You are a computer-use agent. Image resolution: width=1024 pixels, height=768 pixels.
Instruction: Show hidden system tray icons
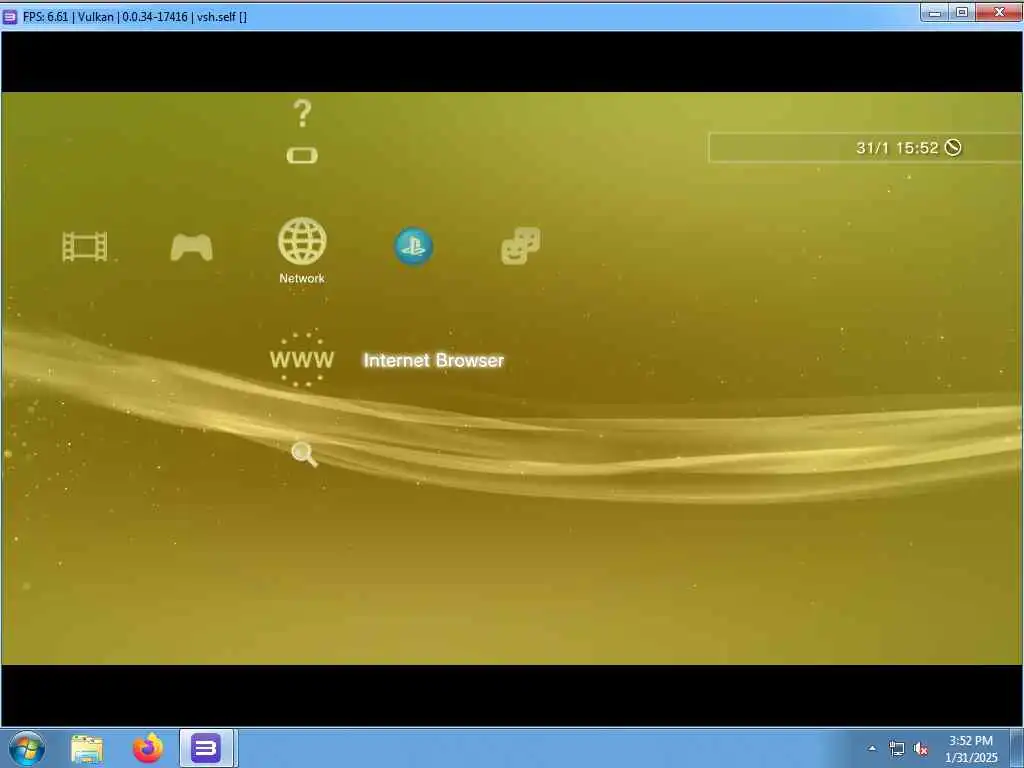coord(872,748)
